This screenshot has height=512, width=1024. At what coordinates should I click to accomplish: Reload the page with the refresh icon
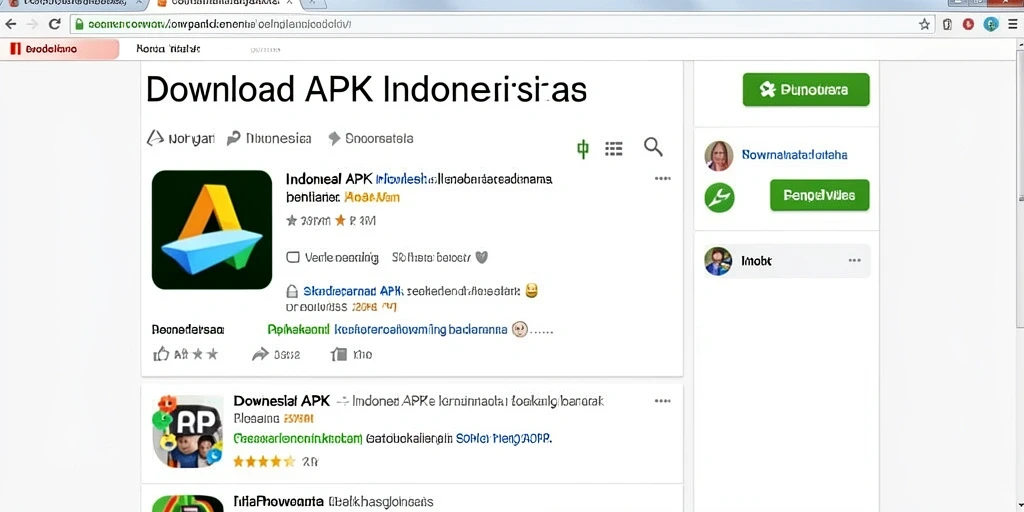(54, 24)
